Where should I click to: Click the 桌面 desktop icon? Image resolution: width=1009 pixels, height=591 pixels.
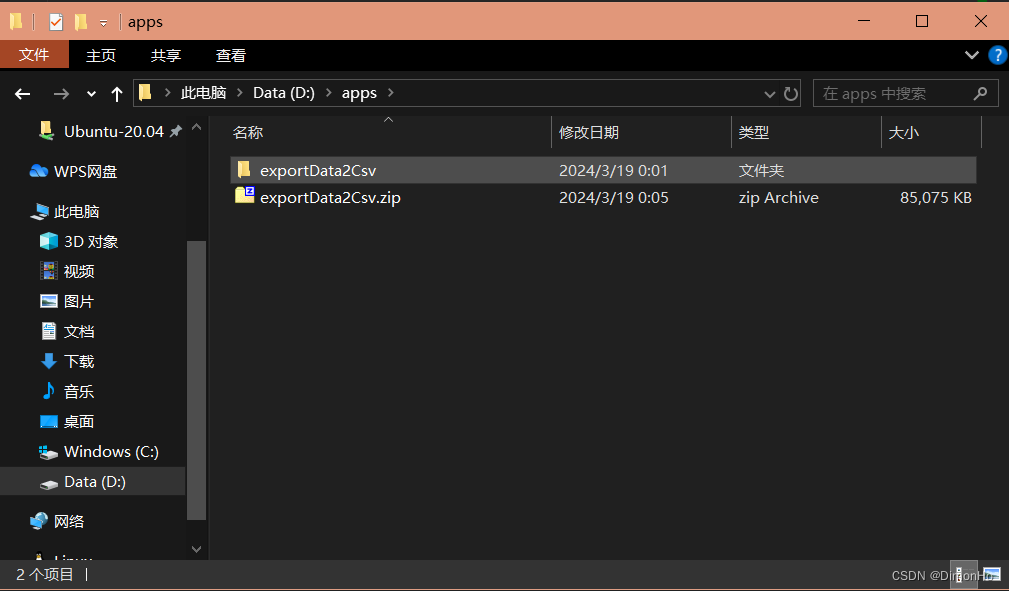(49, 422)
